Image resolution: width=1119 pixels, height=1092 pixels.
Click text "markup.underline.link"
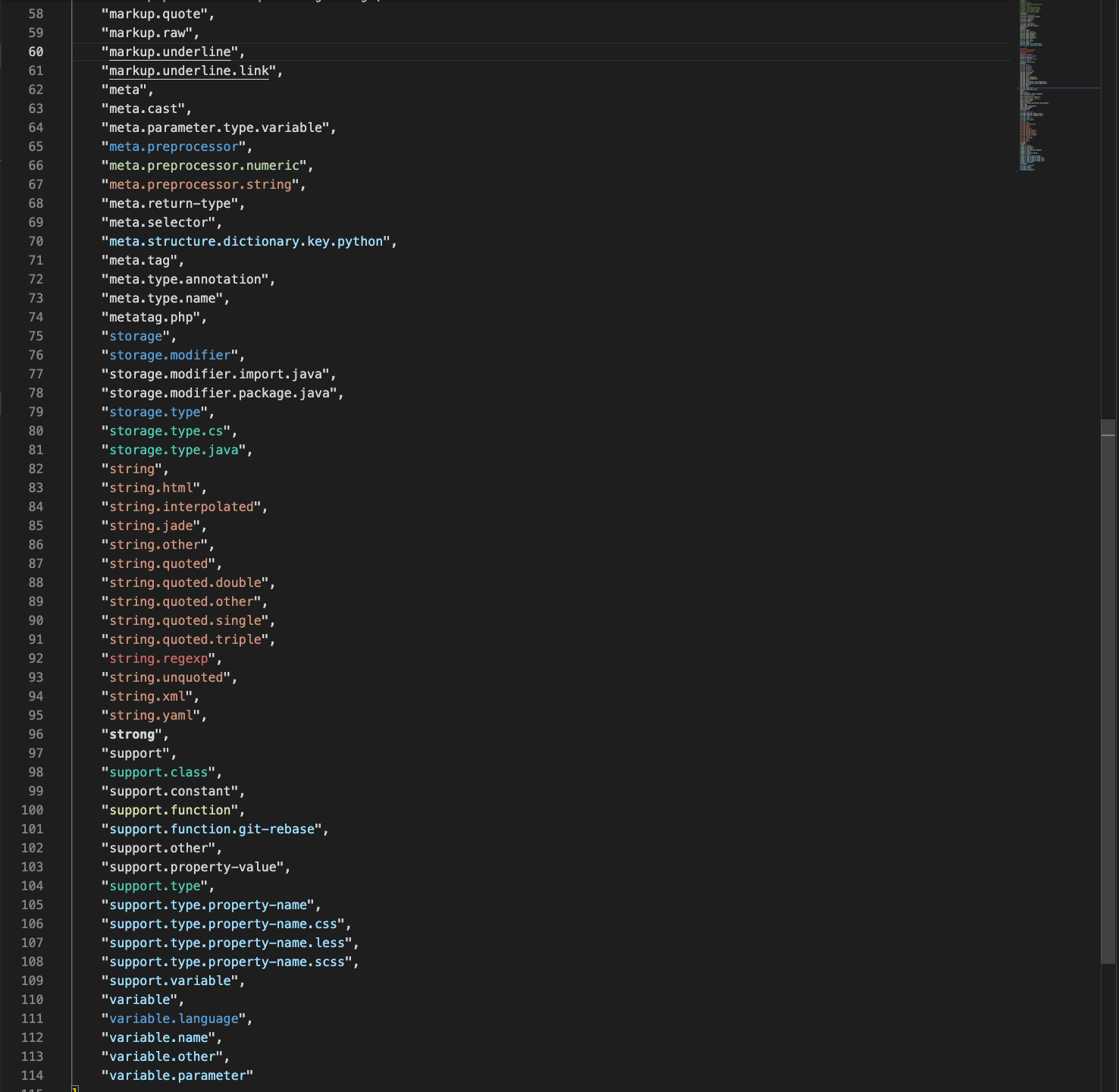click(x=190, y=71)
